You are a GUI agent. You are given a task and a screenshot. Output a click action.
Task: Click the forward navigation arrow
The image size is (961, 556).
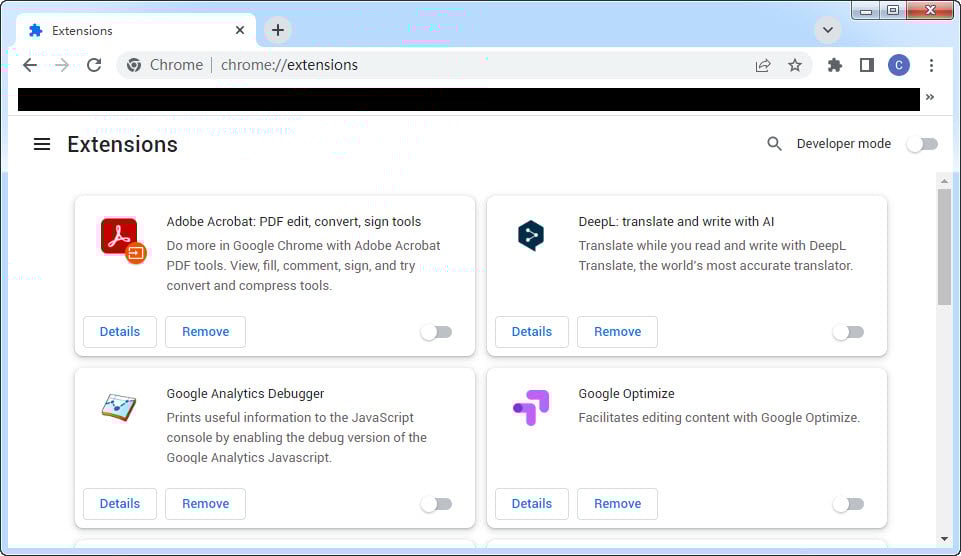point(61,65)
